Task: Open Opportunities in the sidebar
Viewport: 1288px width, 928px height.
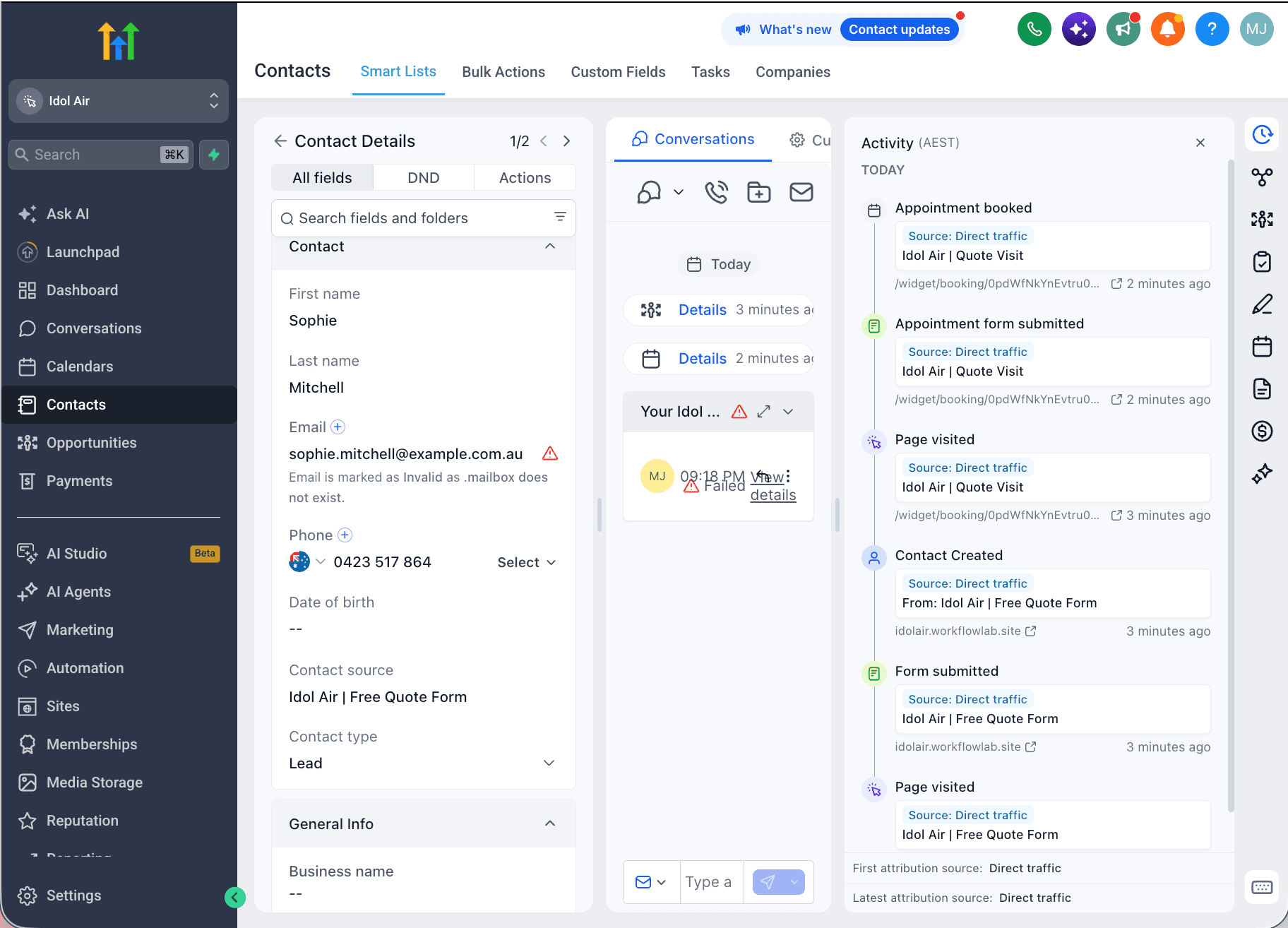Action: pos(119,443)
